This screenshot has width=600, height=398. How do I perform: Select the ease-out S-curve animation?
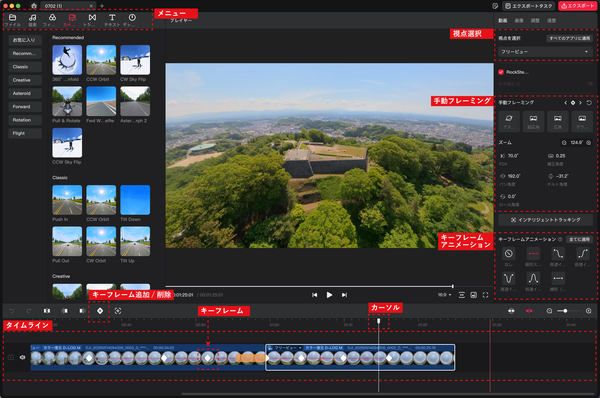[558, 254]
